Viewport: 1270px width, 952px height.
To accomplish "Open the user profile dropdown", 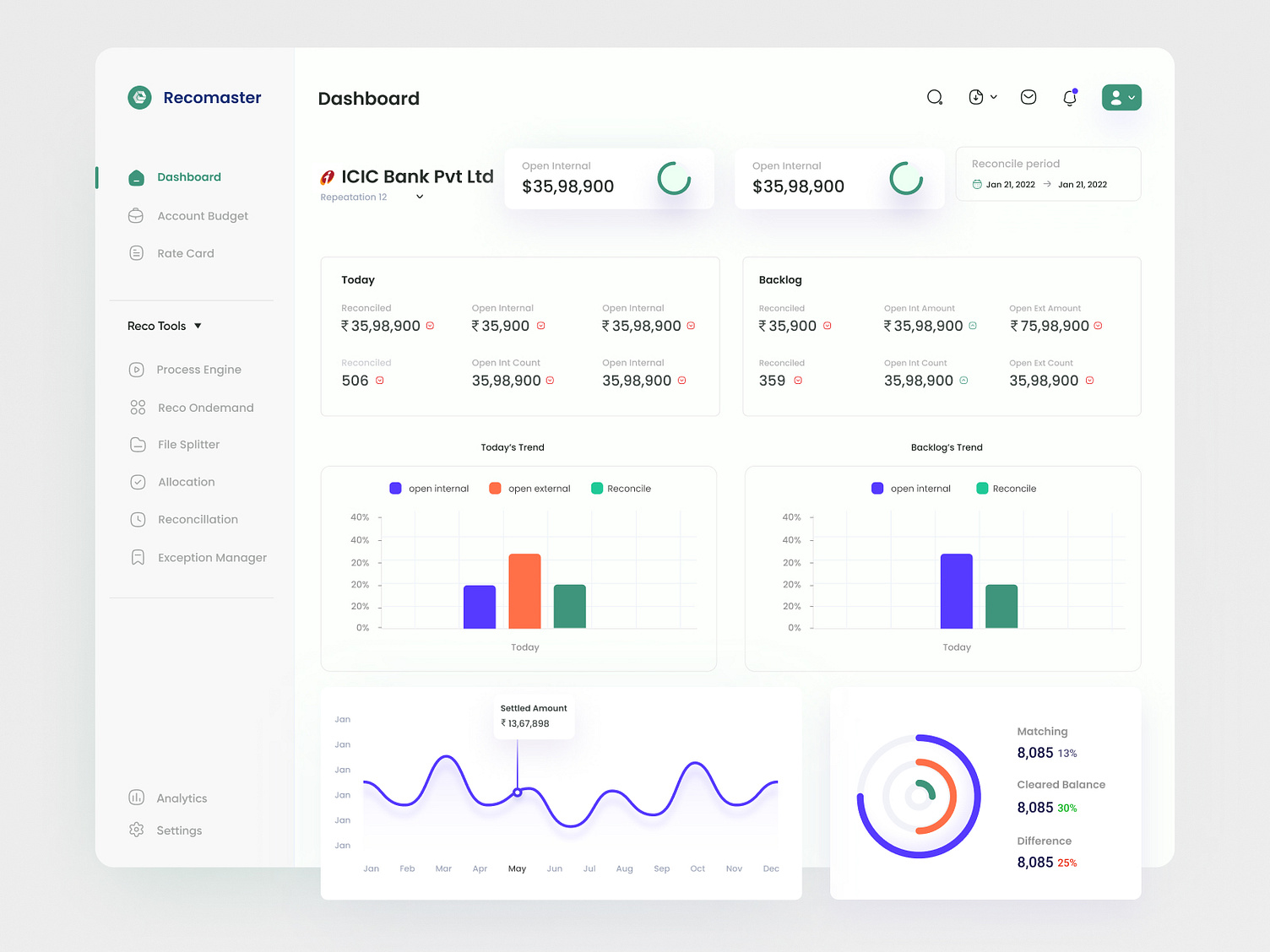I will (x=1121, y=97).
